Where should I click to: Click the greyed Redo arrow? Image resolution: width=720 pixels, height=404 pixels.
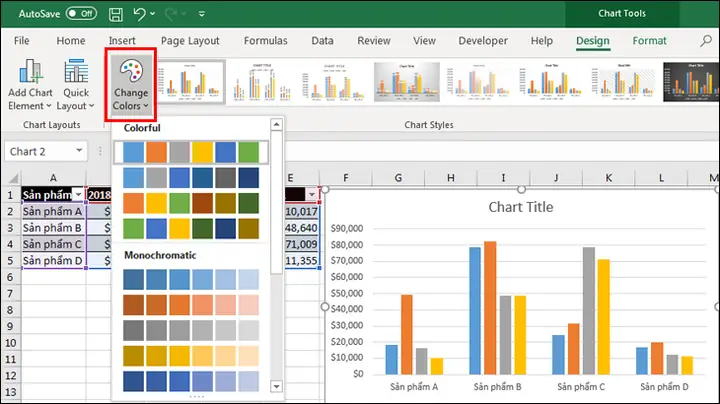coord(171,14)
